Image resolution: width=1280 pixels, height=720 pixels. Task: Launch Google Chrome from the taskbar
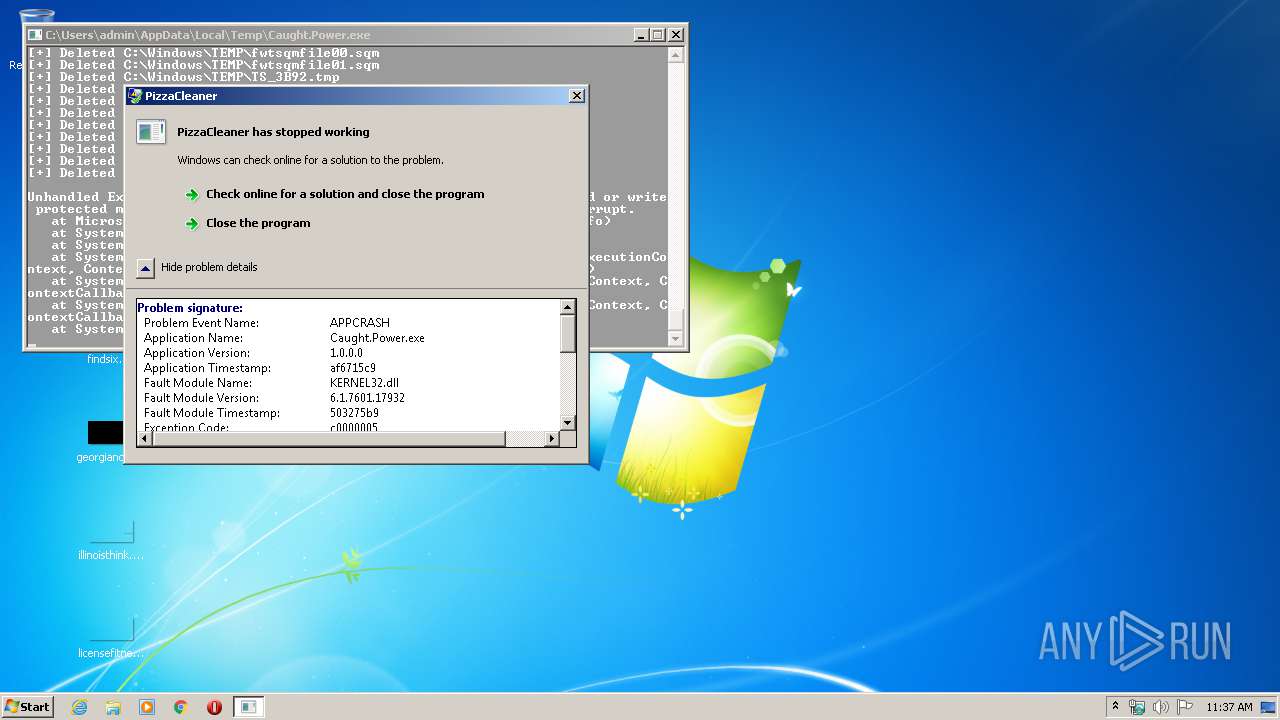181,707
